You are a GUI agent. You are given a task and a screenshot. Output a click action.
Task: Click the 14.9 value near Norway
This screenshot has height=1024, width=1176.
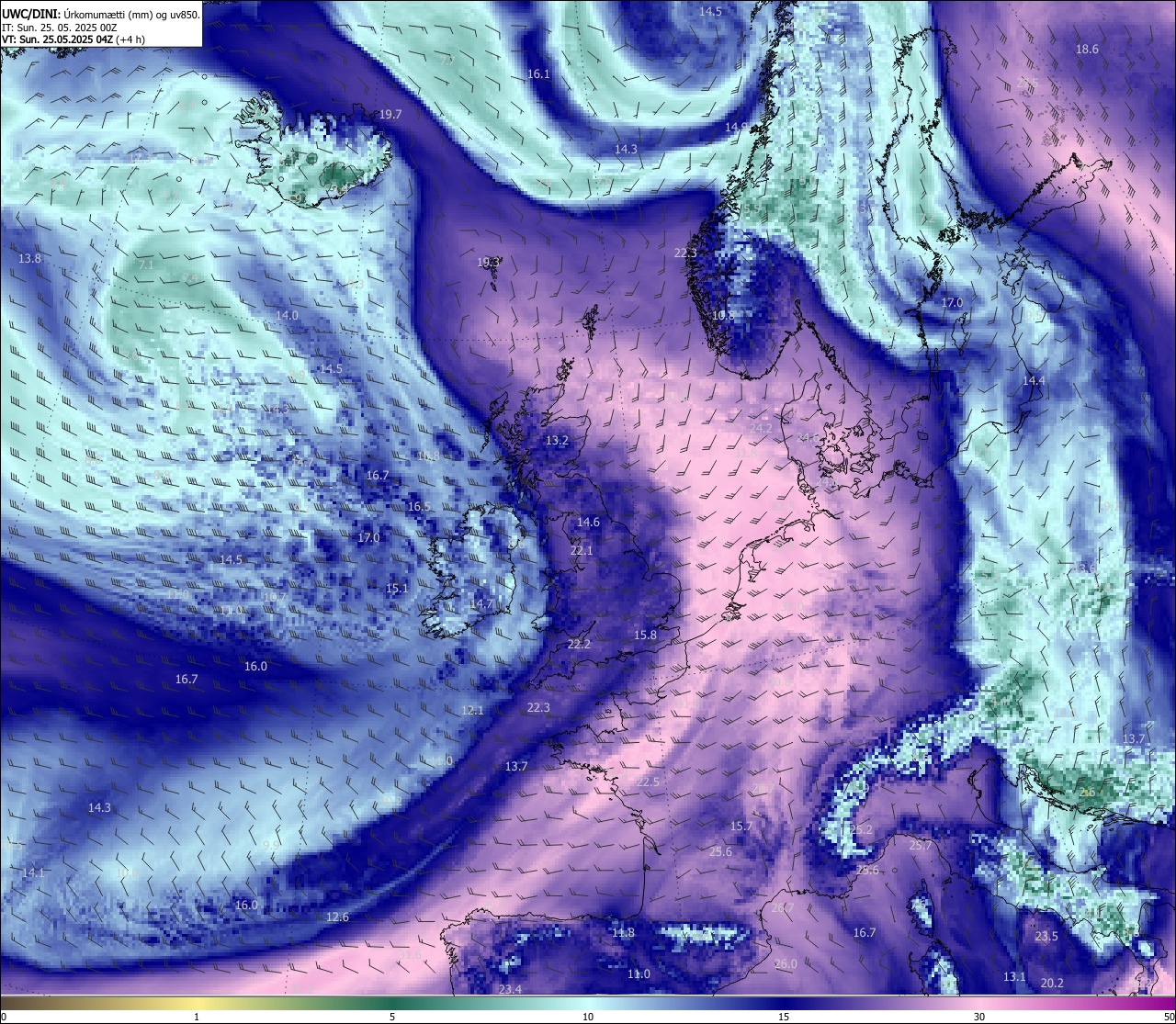tap(736, 127)
